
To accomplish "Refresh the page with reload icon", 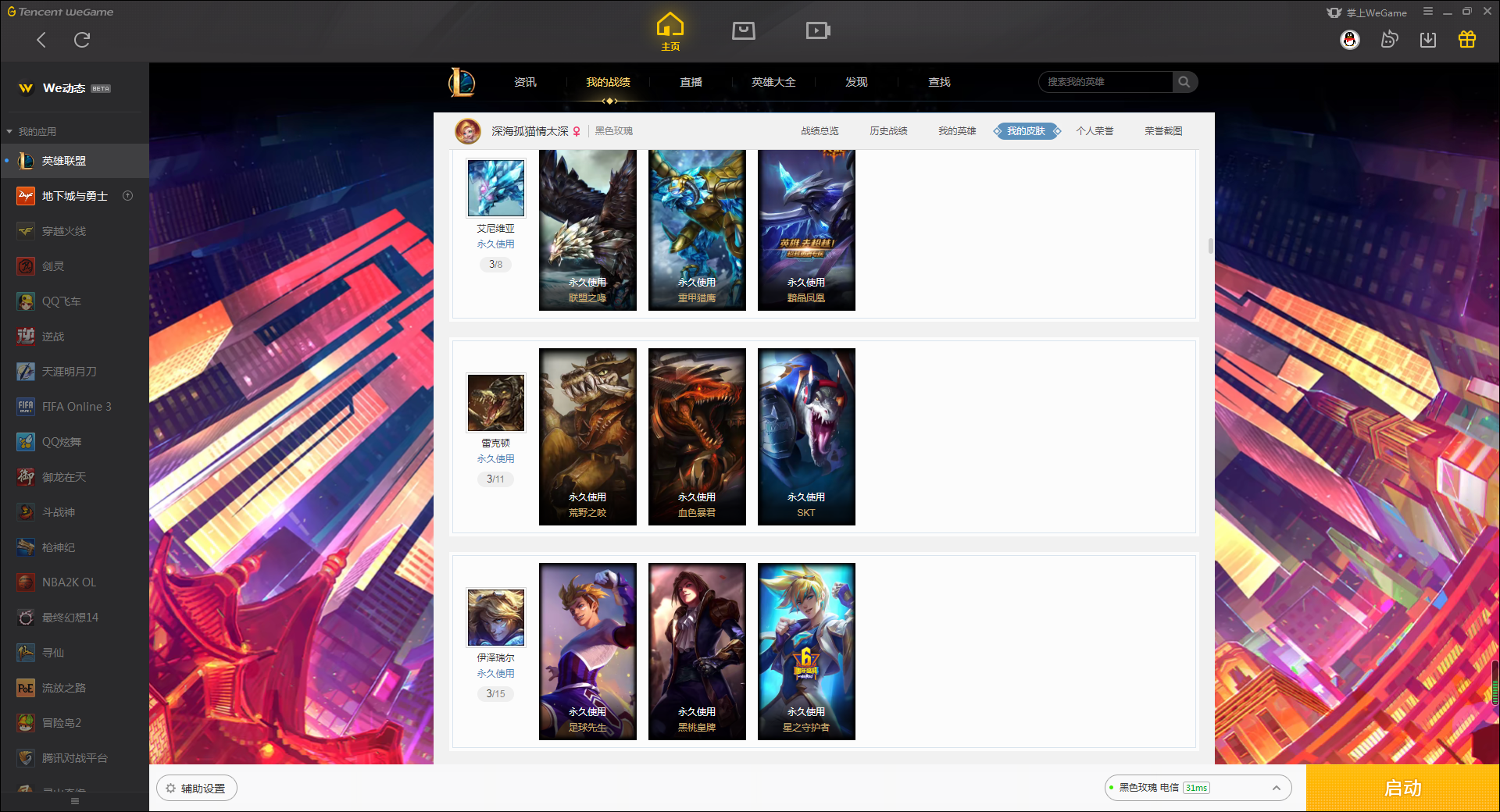I will pyautogui.click(x=82, y=40).
